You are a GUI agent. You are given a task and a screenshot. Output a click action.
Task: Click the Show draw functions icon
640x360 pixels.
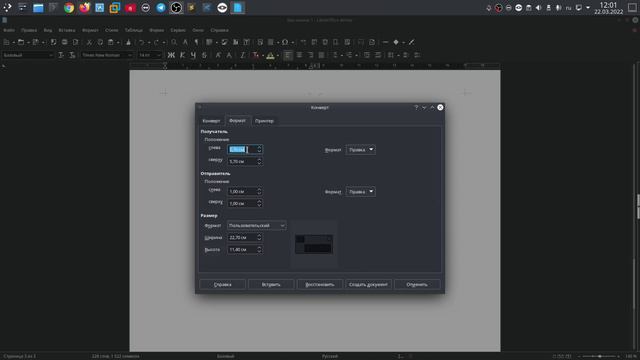coord(411,42)
